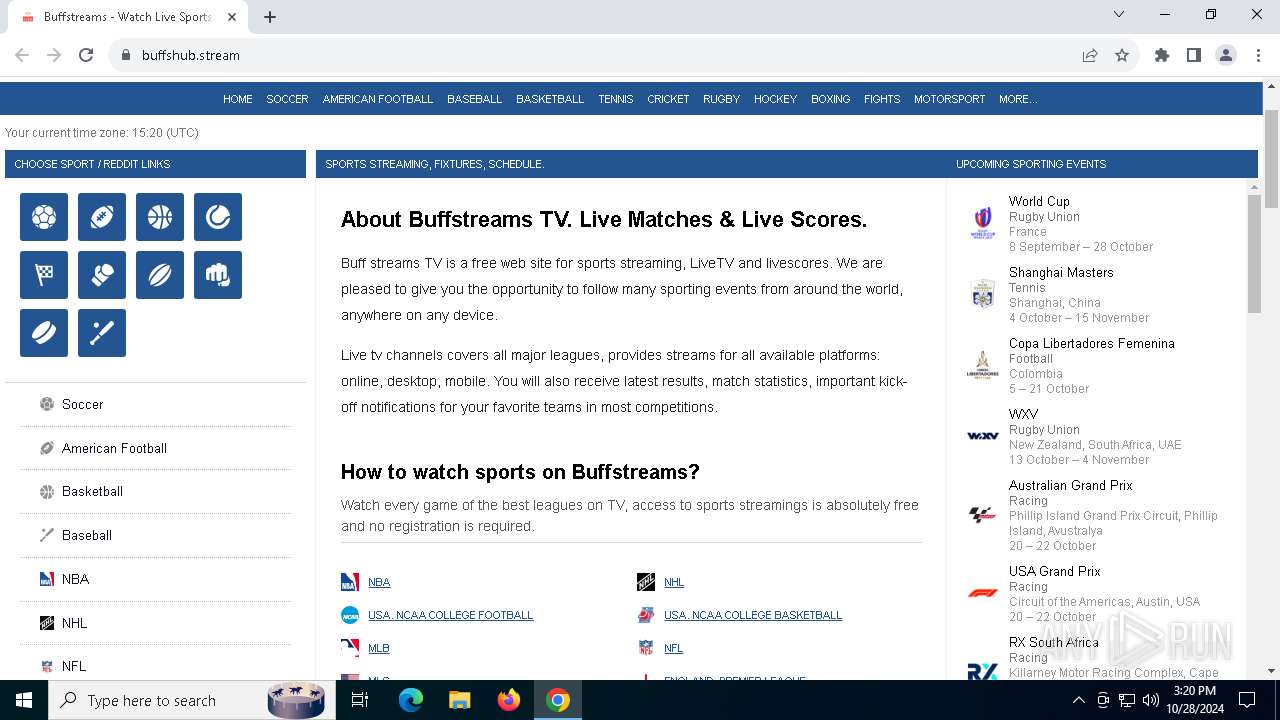The height and width of the screenshot is (720, 1280).
Task: Open File Explorer from the taskbar
Action: coord(460,700)
